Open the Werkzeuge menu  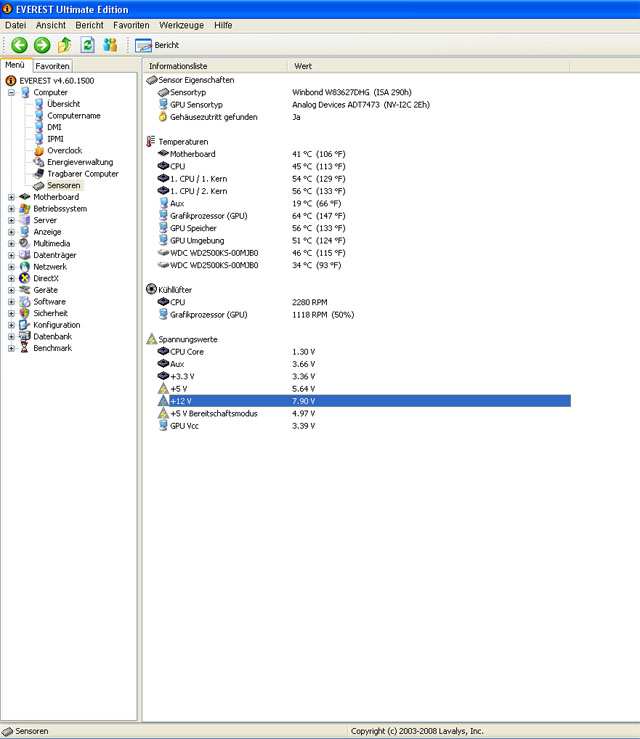(181, 25)
